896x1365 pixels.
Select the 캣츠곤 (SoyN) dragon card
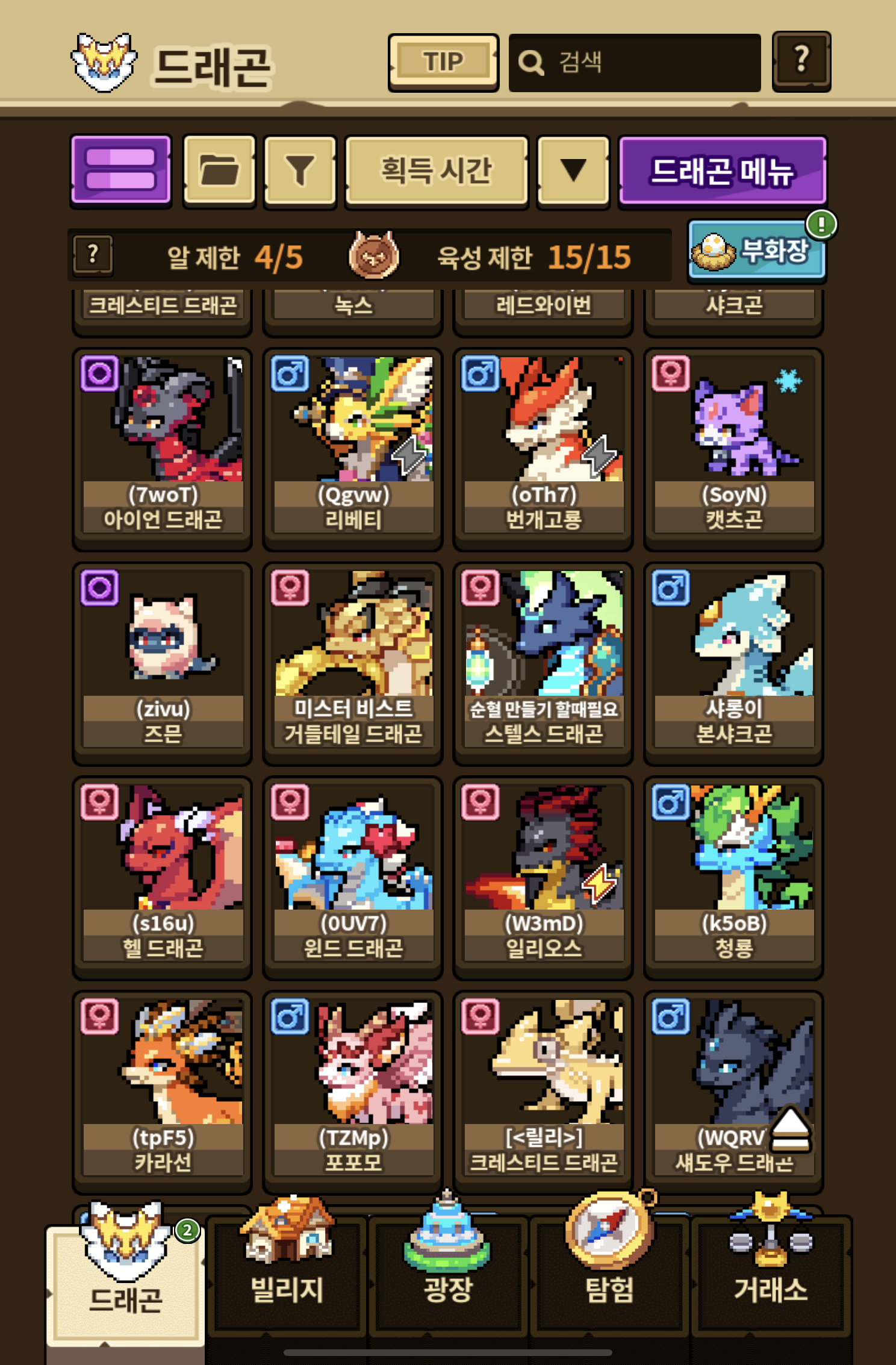coord(734,448)
